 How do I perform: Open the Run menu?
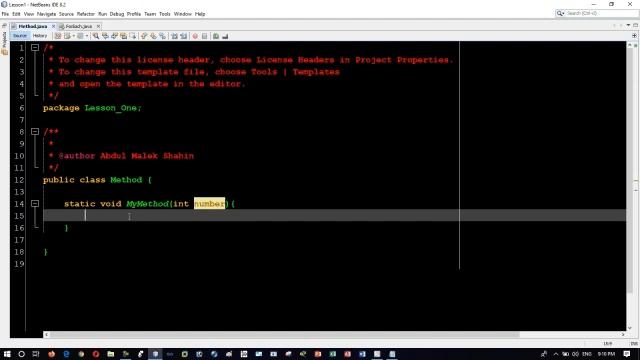click(x=102, y=14)
